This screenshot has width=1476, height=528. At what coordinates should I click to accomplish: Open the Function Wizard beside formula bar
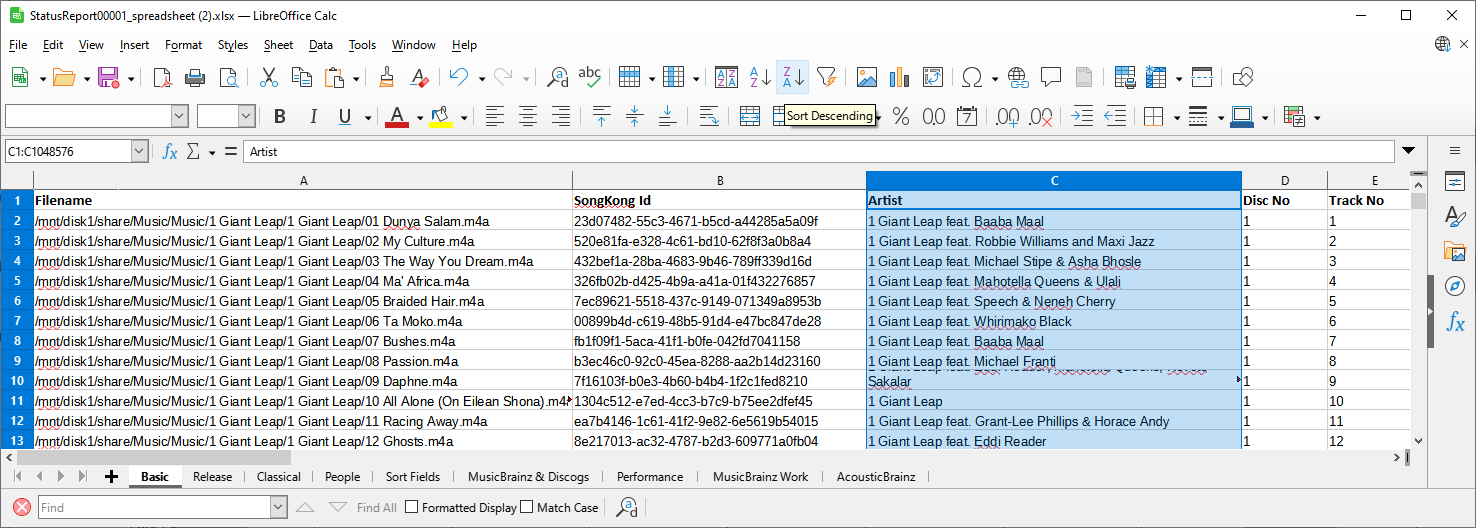[x=170, y=152]
